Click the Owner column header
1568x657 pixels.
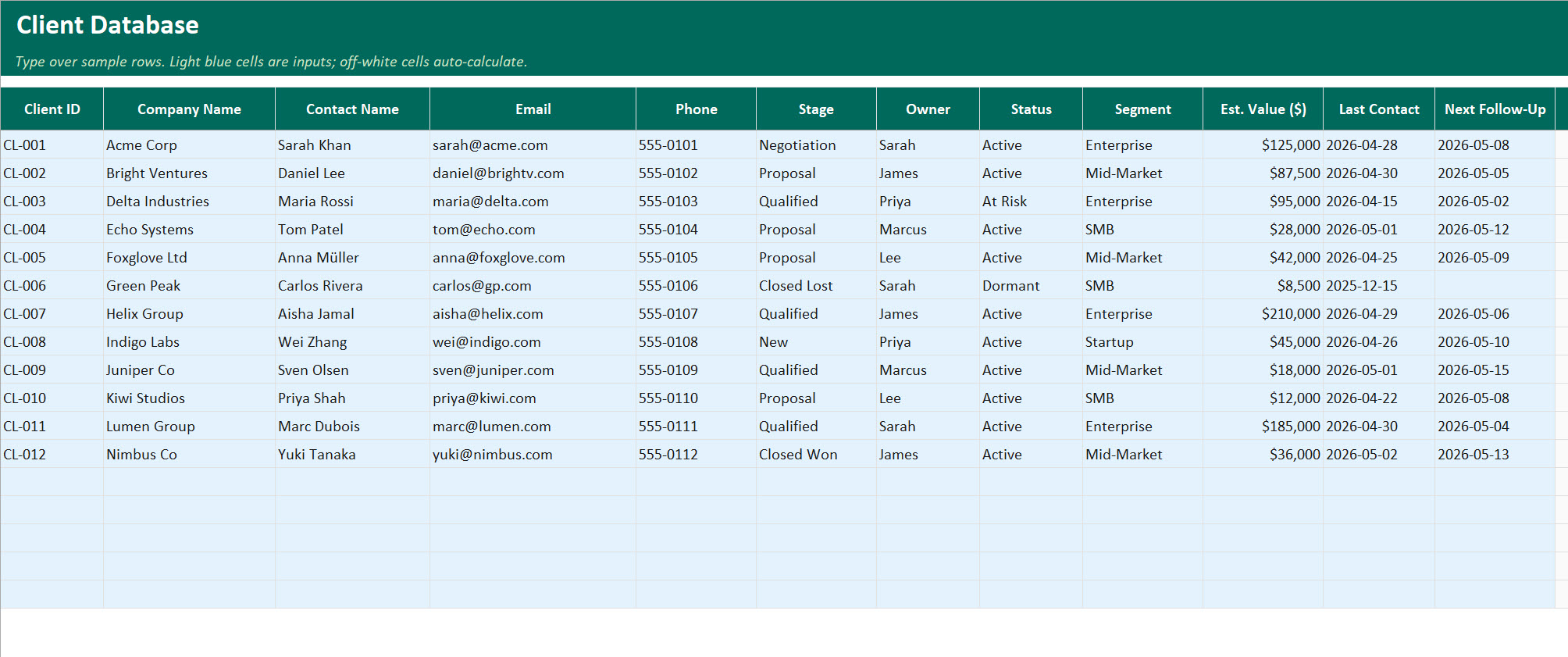pos(928,109)
